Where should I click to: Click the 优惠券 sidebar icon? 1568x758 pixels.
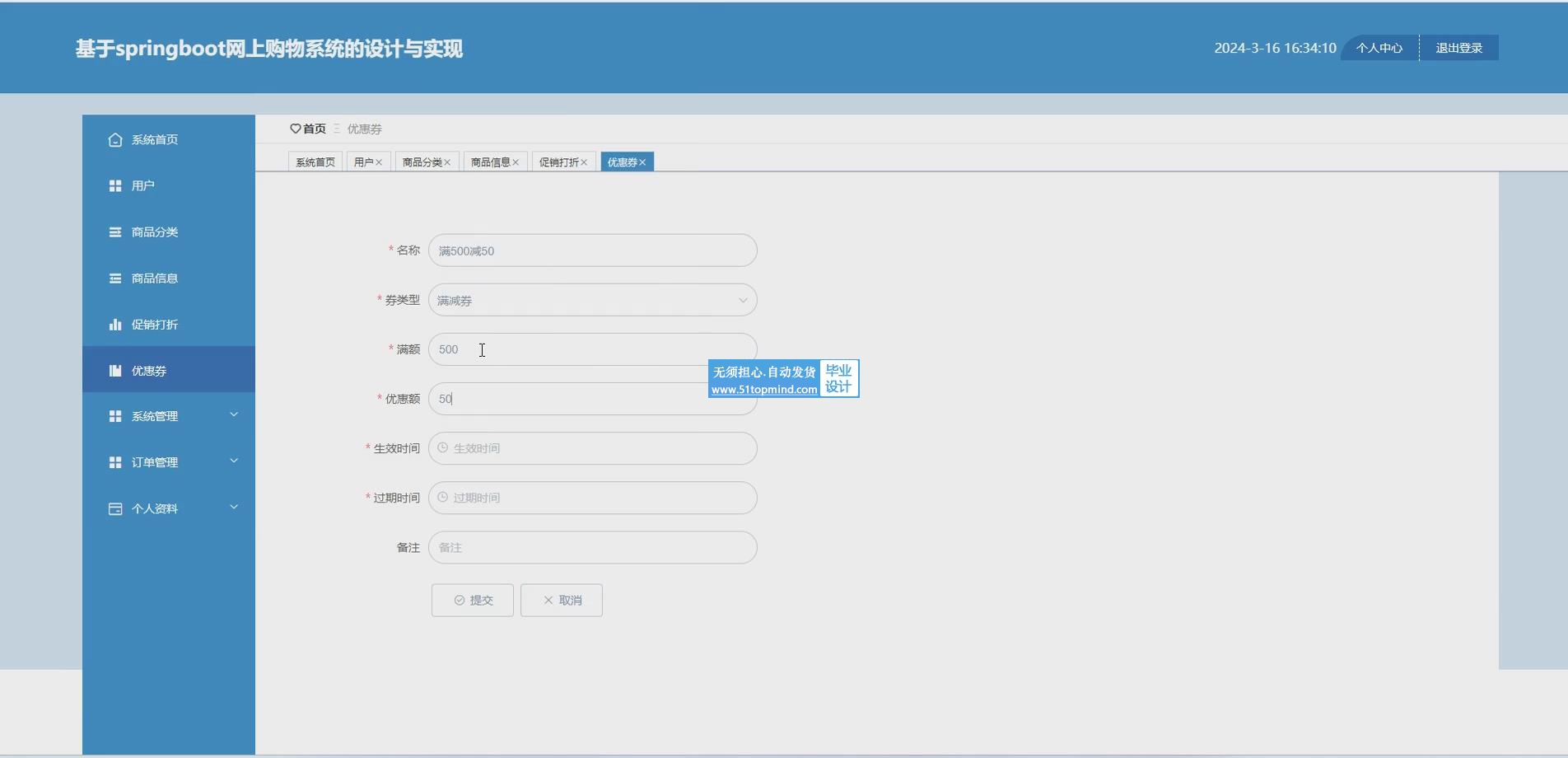(115, 371)
